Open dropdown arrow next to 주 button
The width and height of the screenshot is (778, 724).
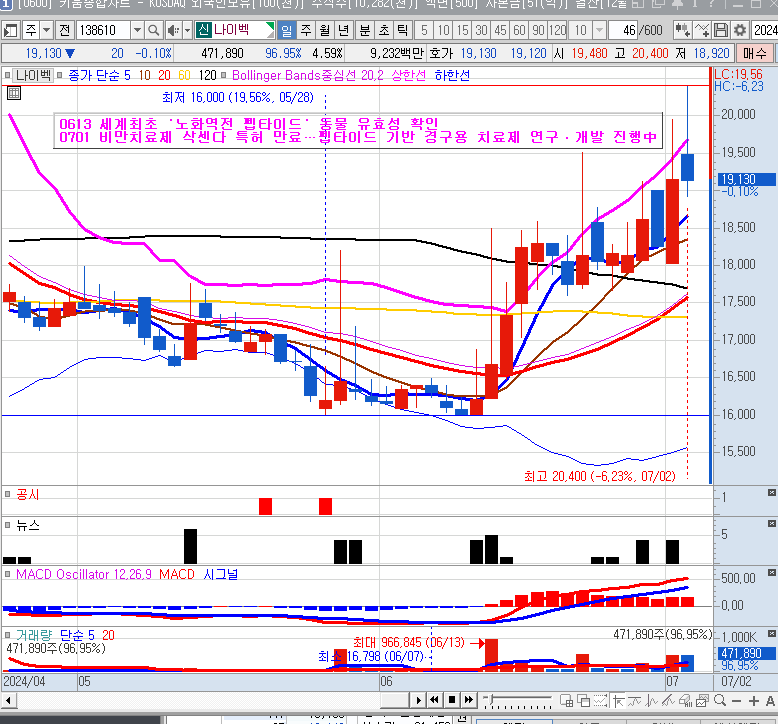[x=48, y=31]
